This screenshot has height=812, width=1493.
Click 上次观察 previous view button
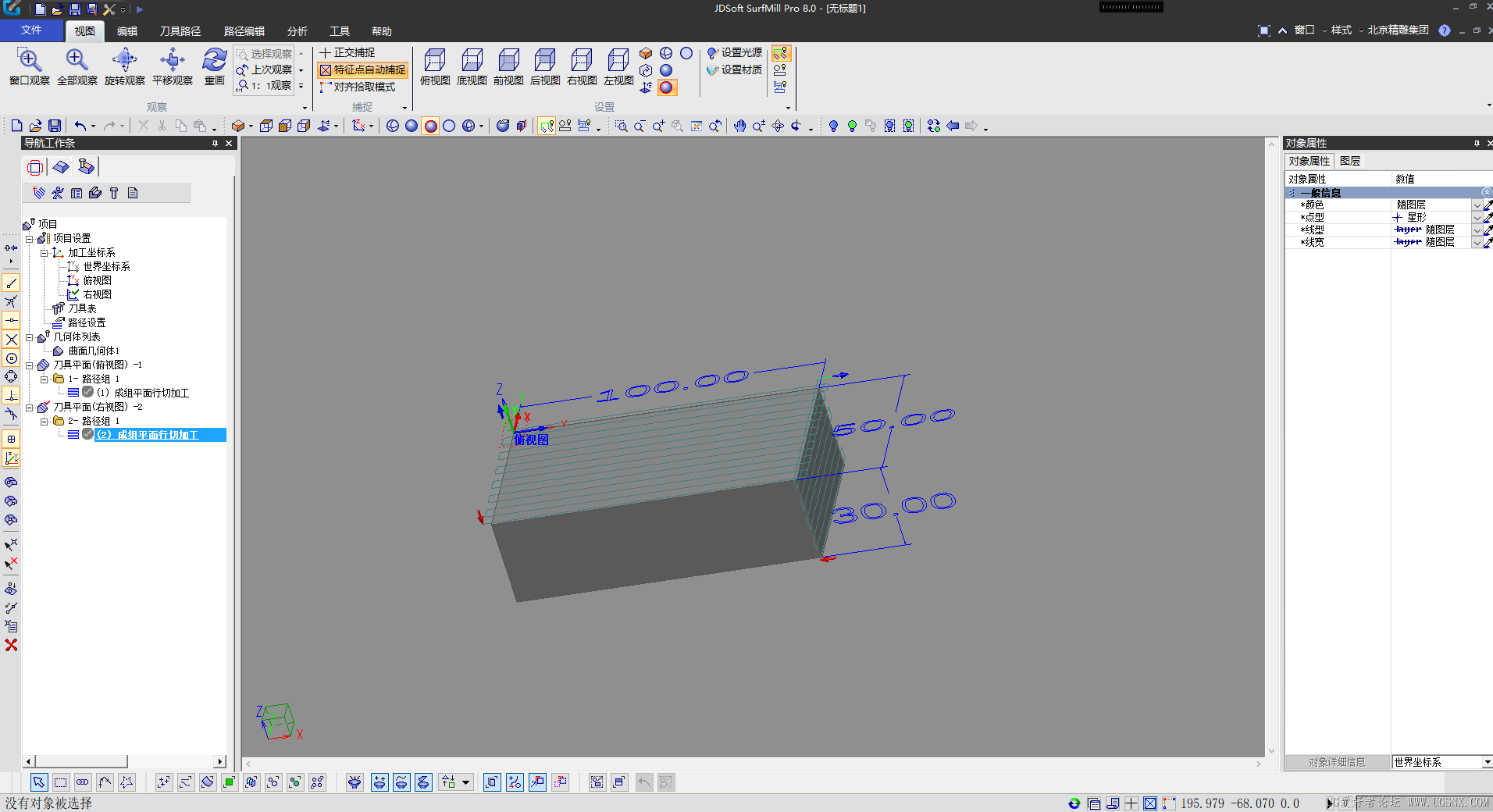click(264, 69)
